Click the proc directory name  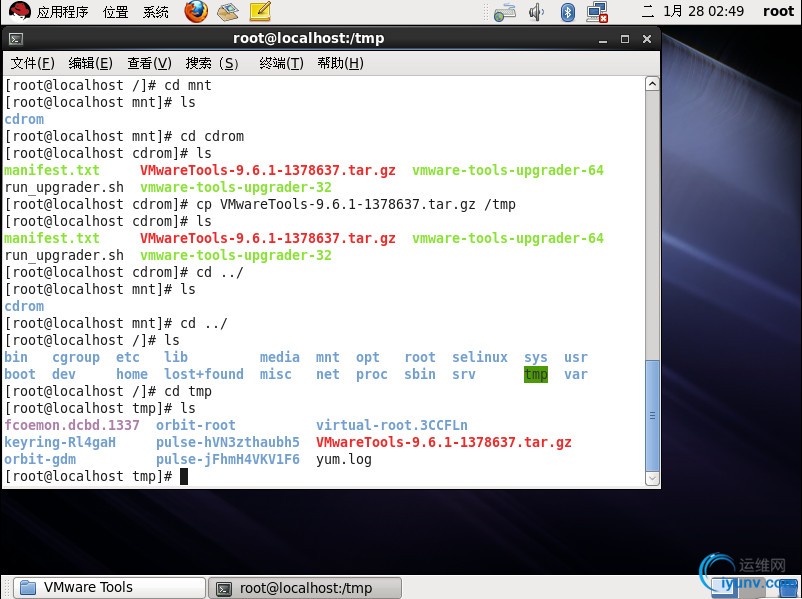[372, 374]
